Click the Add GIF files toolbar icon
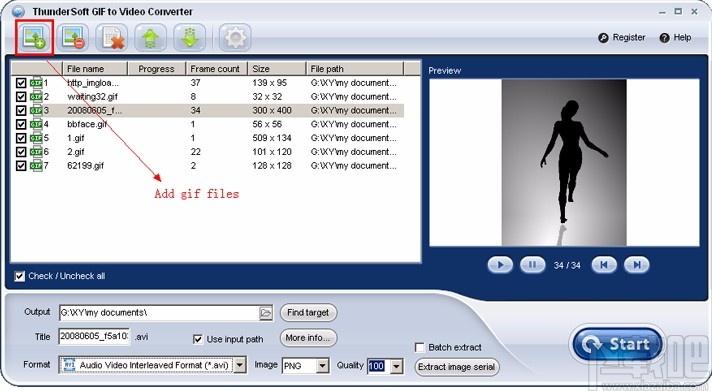The image size is (712, 391). [35, 38]
